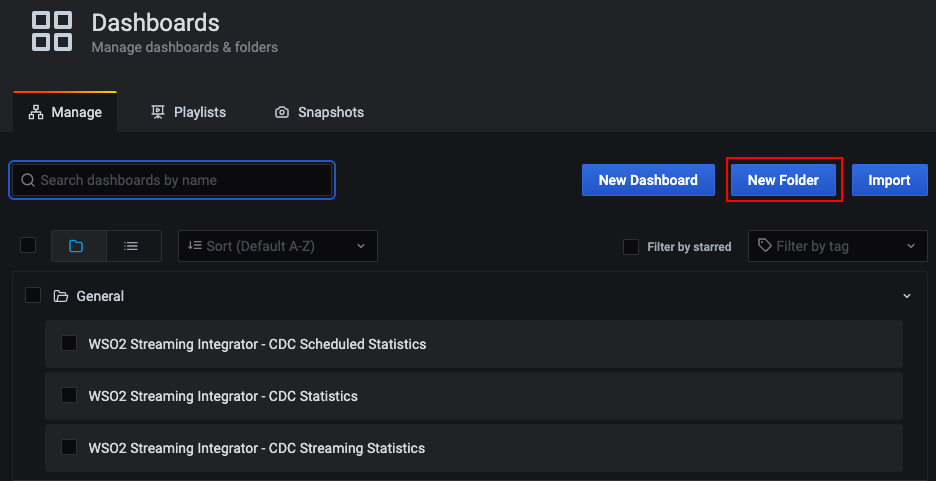The height and width of the screenshot is (481, 936).
Task: Toggle the select-all checkbox above the list
Action: (28, 245)
